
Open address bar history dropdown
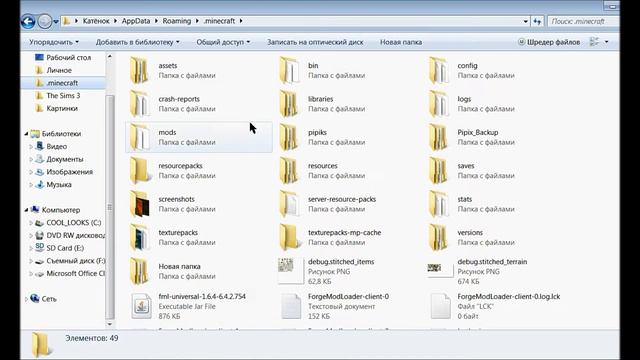pos(526,21)
